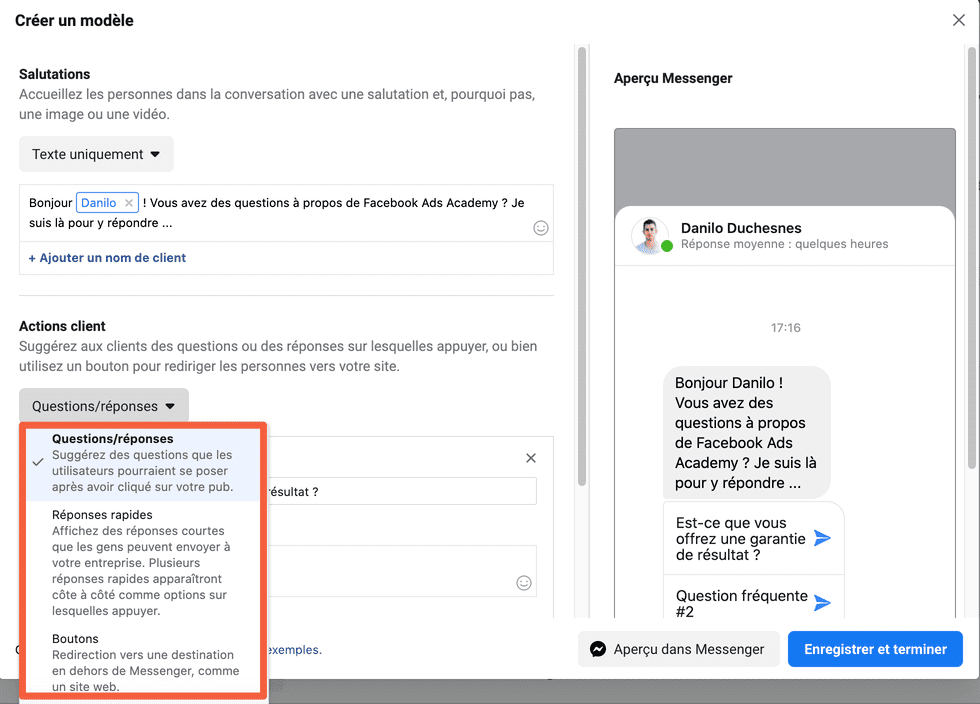Viewport: 980px width, 704px height.
Task: Open the Texte uniquement dropdown
Action: (96, 154)
